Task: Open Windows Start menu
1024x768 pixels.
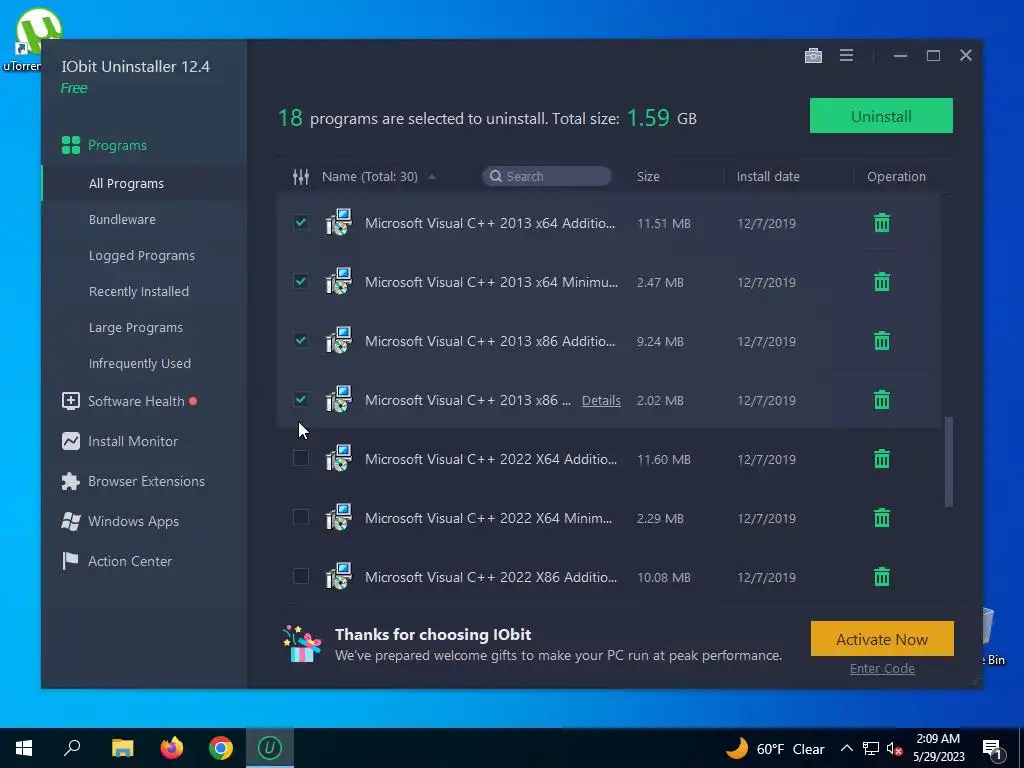Action: click(24, 748)
